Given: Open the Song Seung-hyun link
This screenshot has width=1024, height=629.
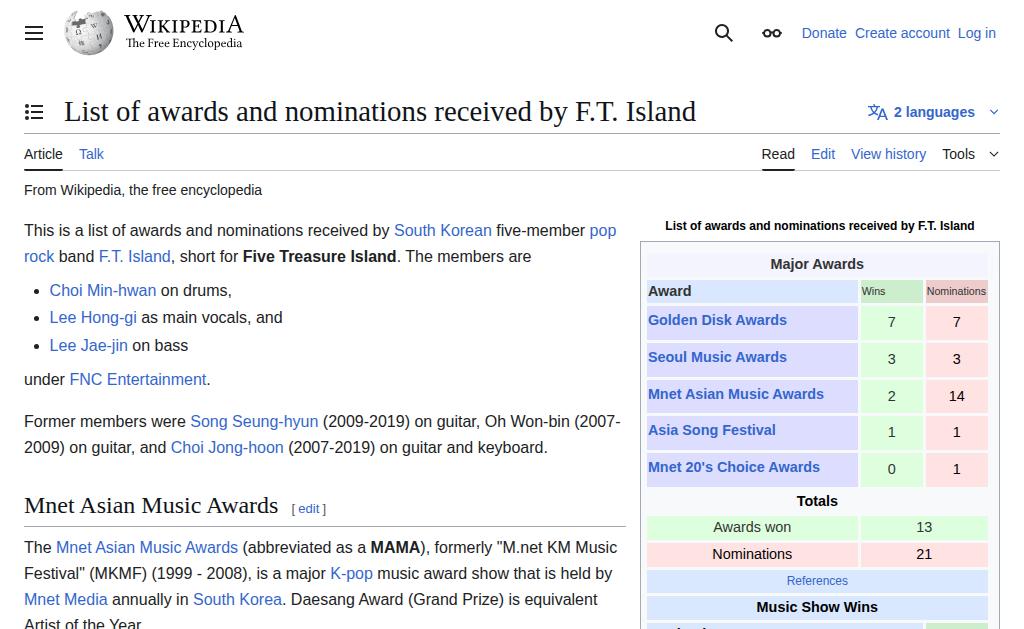Looking at the screenshot, I should (254, 421).
